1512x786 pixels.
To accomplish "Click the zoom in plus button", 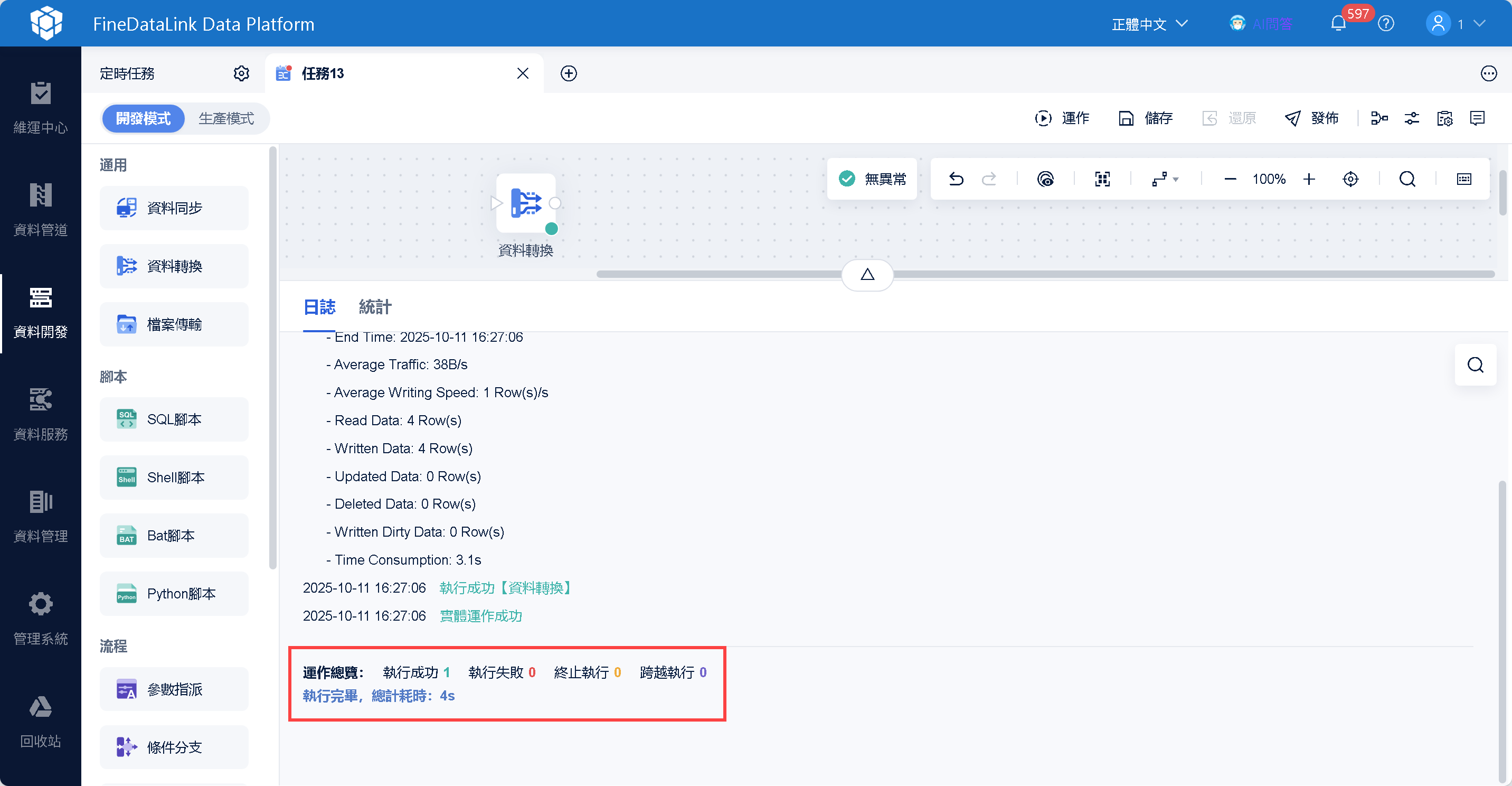I will click(1309, 179).
